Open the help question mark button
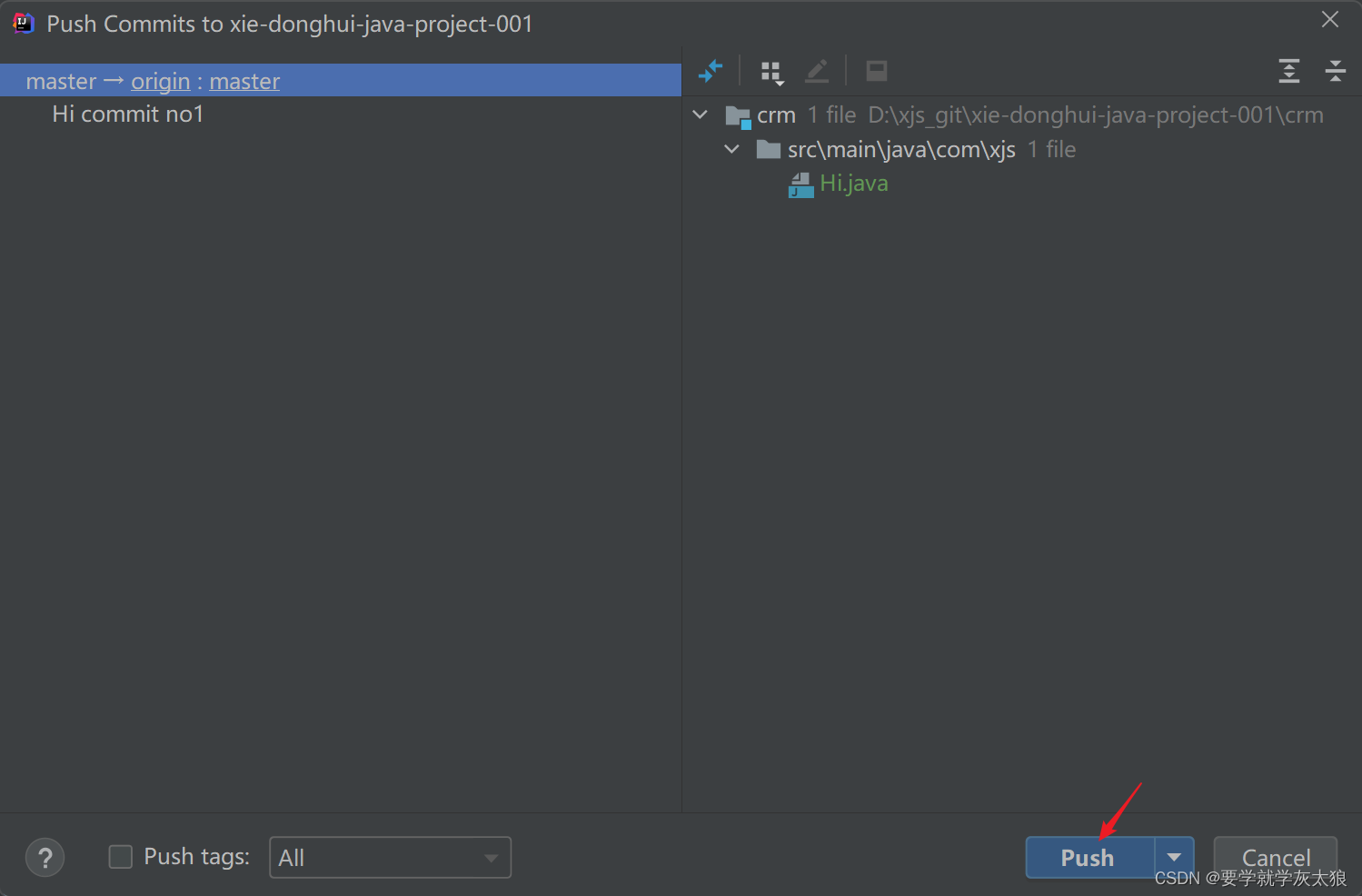1362x896 pixels. tap(45, 858)
